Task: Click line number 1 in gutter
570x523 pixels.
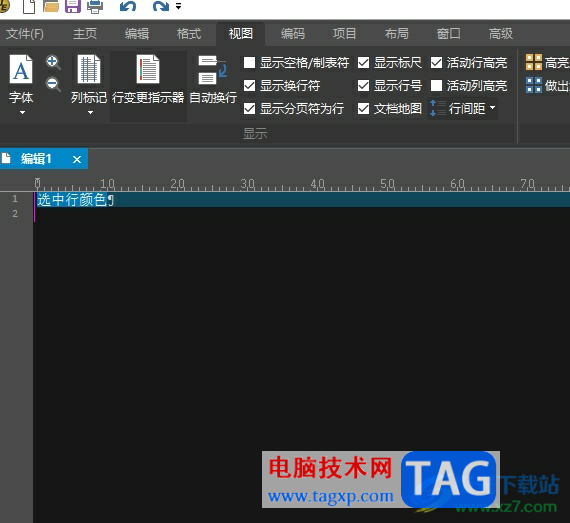Action: pos(15,199)
